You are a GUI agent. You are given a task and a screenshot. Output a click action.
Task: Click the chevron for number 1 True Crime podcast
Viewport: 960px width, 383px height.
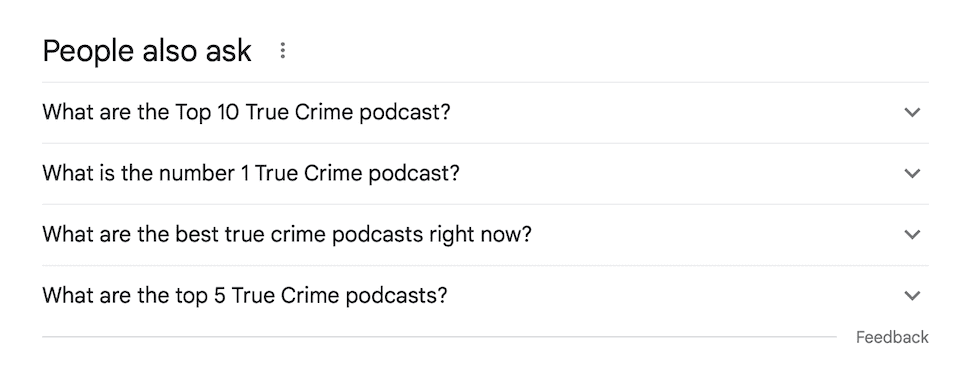912,174
